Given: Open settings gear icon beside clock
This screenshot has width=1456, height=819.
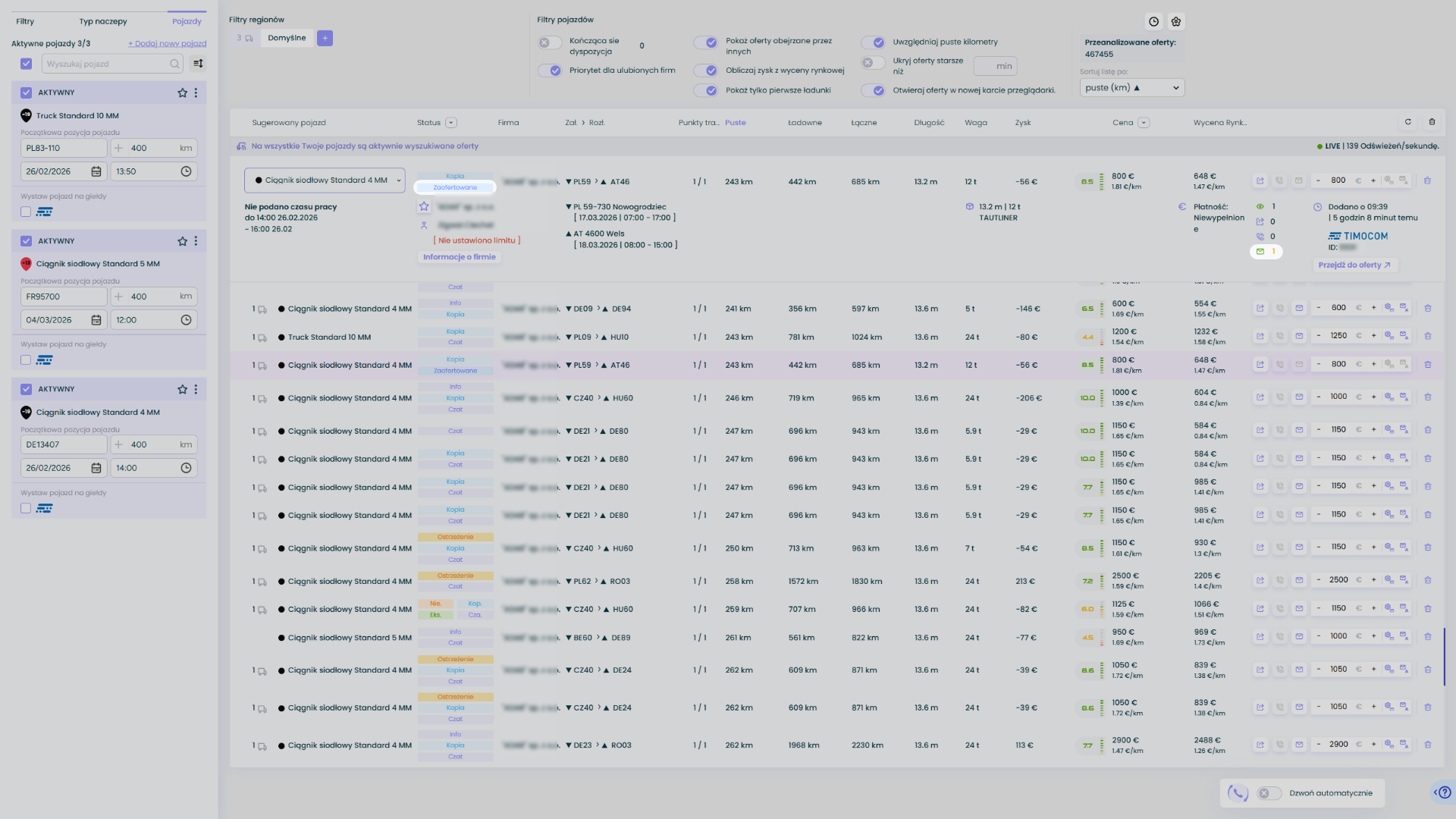Looking at the screenshot, I should point(1176,22).
